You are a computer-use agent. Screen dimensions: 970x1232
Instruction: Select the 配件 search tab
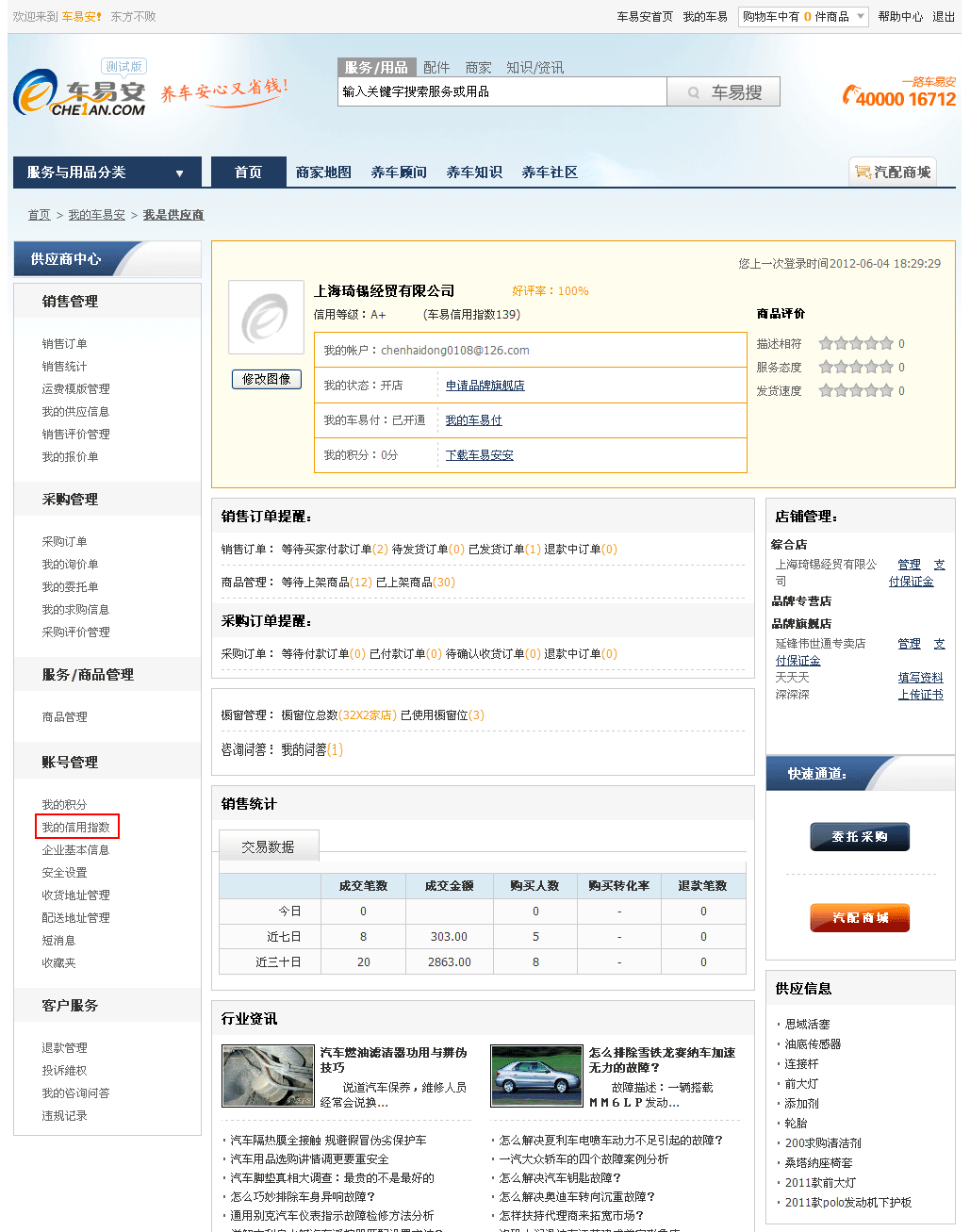[x=436, y=68]
